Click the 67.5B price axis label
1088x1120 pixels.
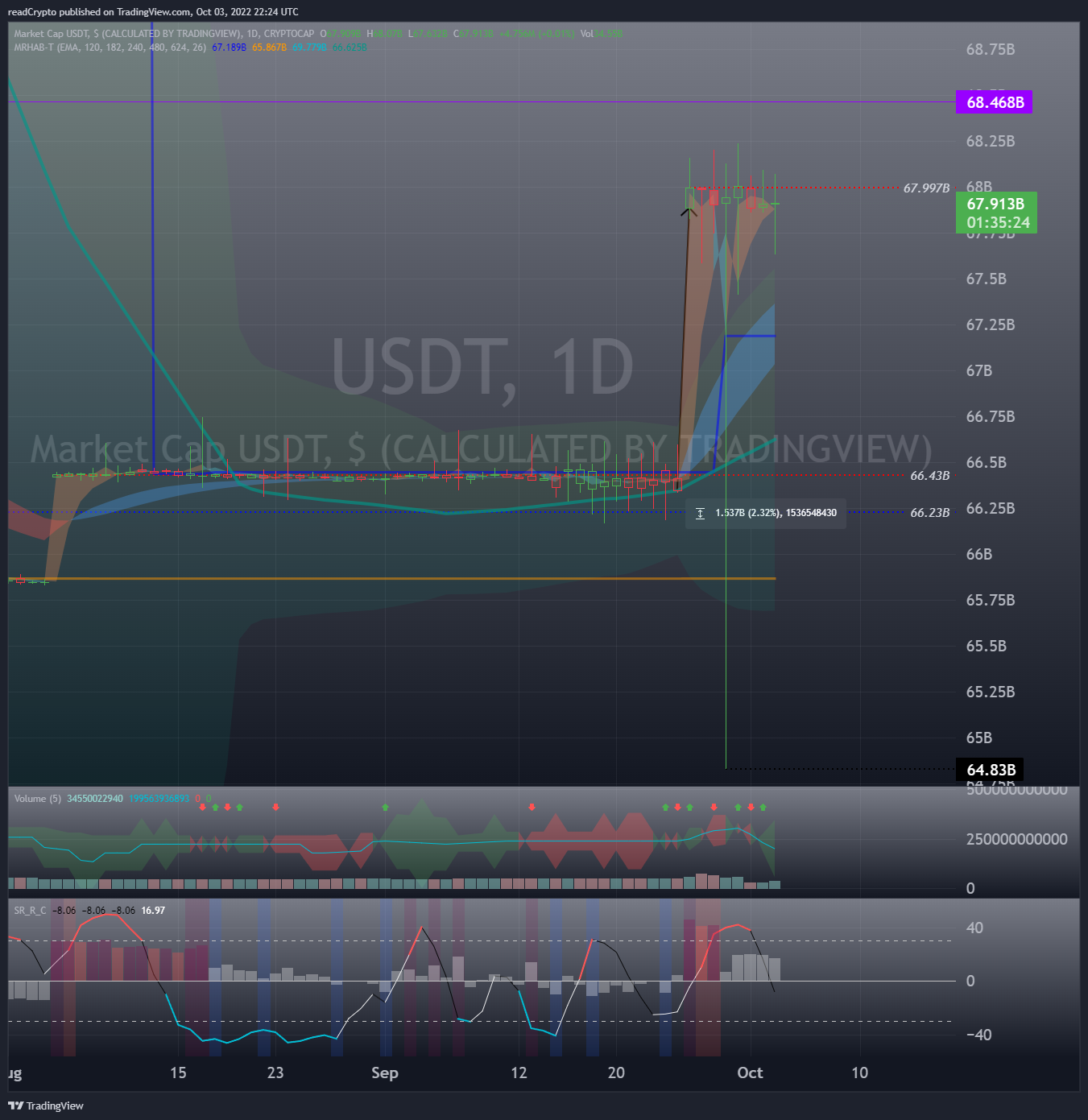(x=986, y=279)
